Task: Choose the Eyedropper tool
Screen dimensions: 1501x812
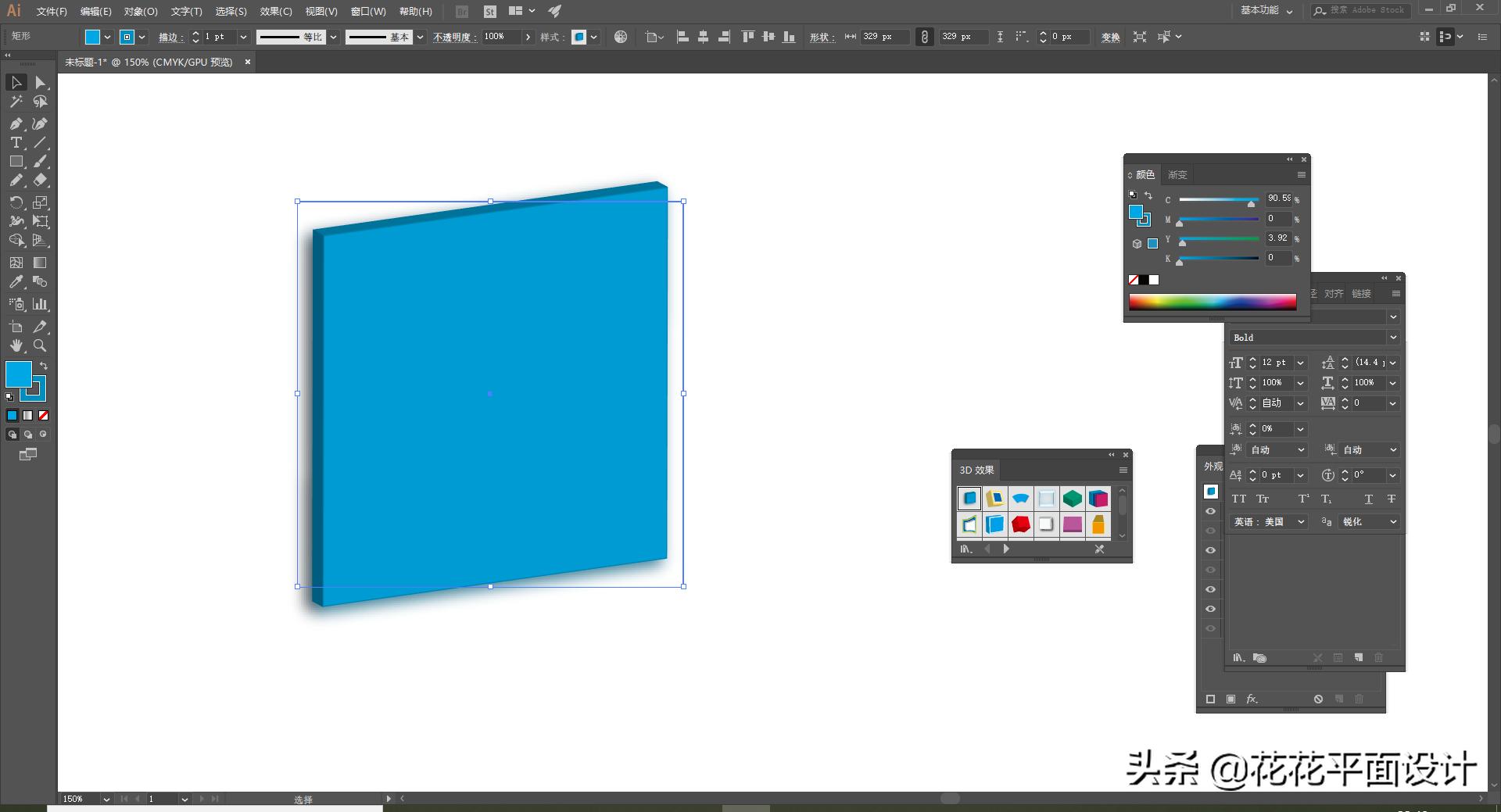Action: (x=16, y=282)
